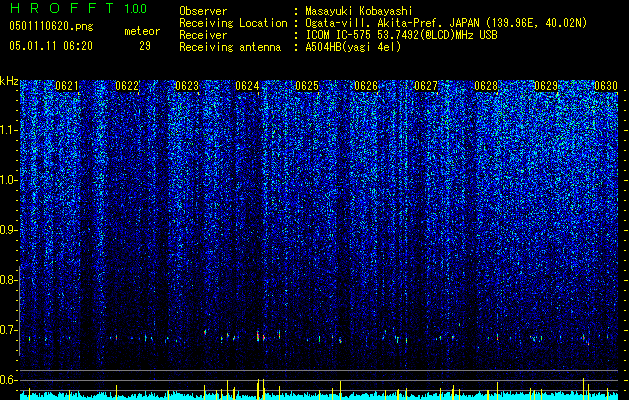Click the 0.7 kHz frequency label

[9, 330]
